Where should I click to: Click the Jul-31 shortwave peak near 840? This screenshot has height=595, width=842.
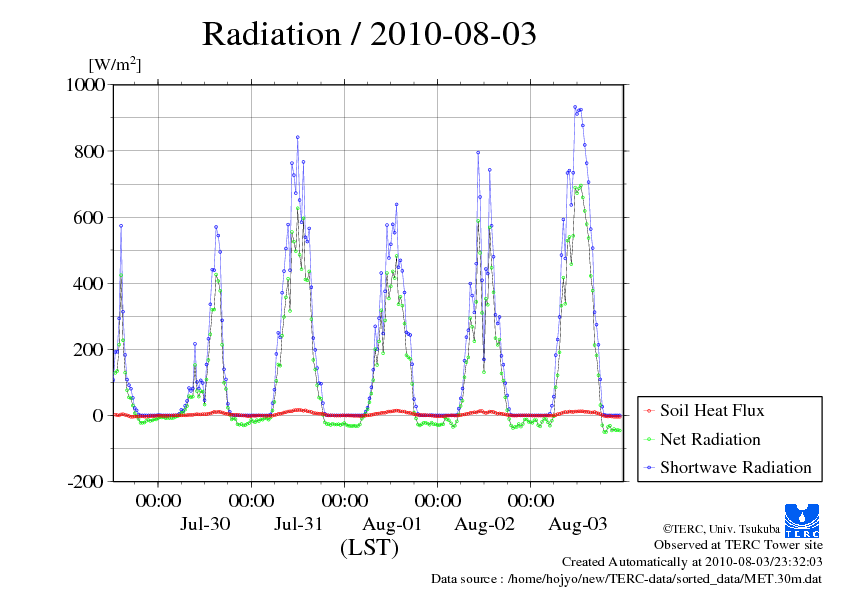297,137
